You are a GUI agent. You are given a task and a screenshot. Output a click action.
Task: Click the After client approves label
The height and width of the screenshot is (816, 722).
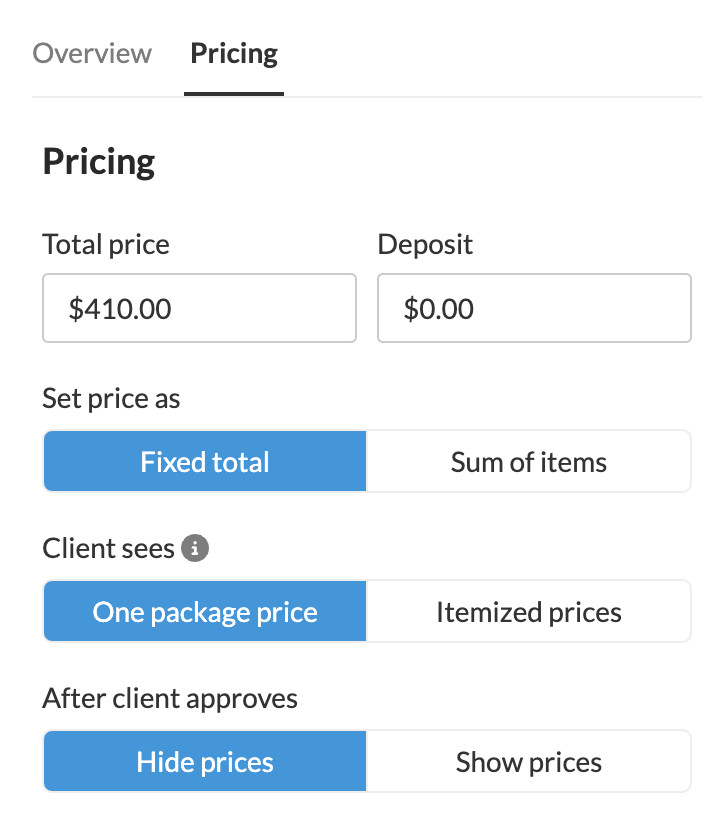(170, 698)
